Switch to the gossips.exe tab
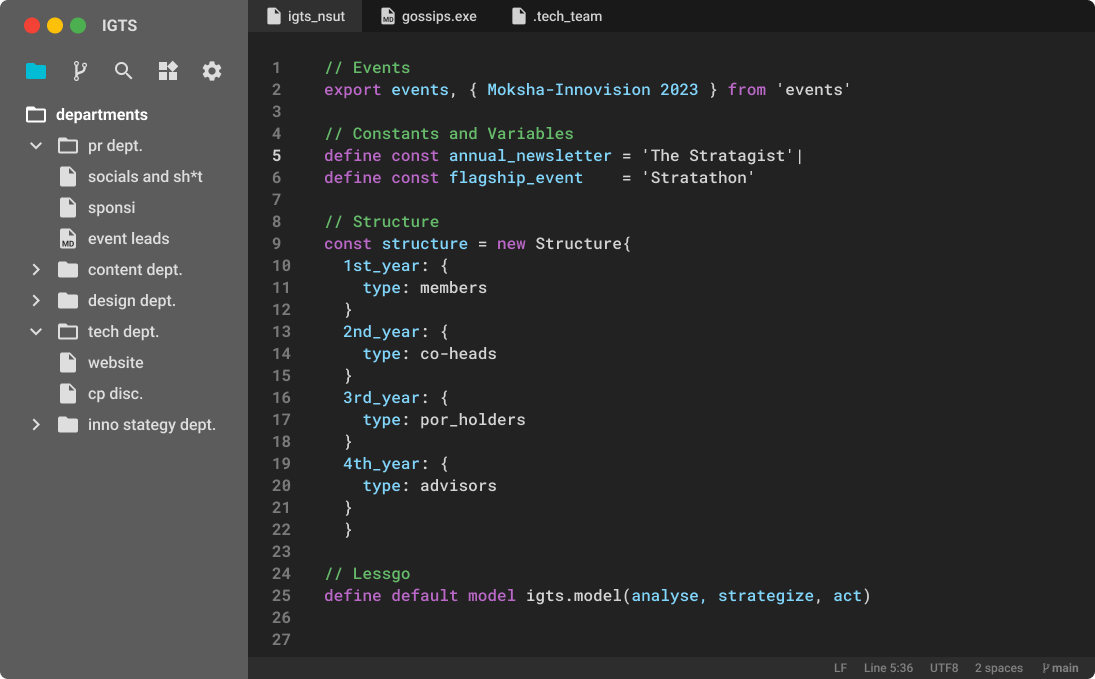The image size is (1095, 679). pyautogui.click(x=429, y=16)
